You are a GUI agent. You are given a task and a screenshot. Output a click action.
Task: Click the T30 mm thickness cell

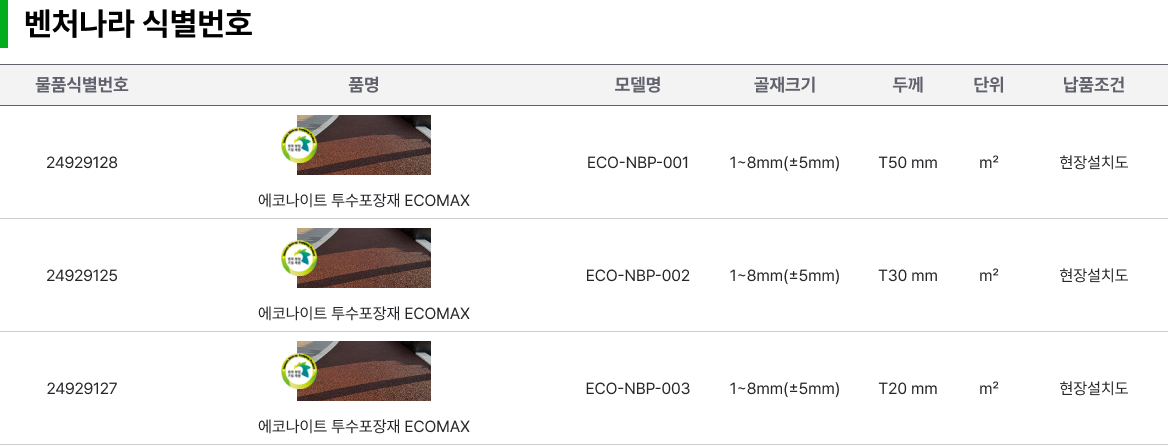908,276
